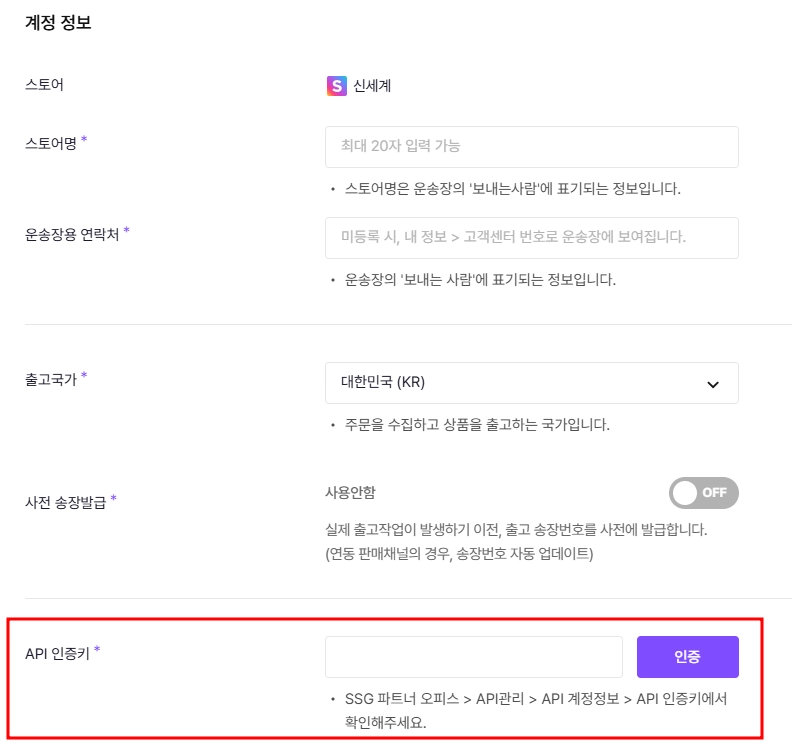The width and height of the screenshot is (792, 749).
Task: Click the 사전 송장발급 label
Action: (x=66, y=502)
